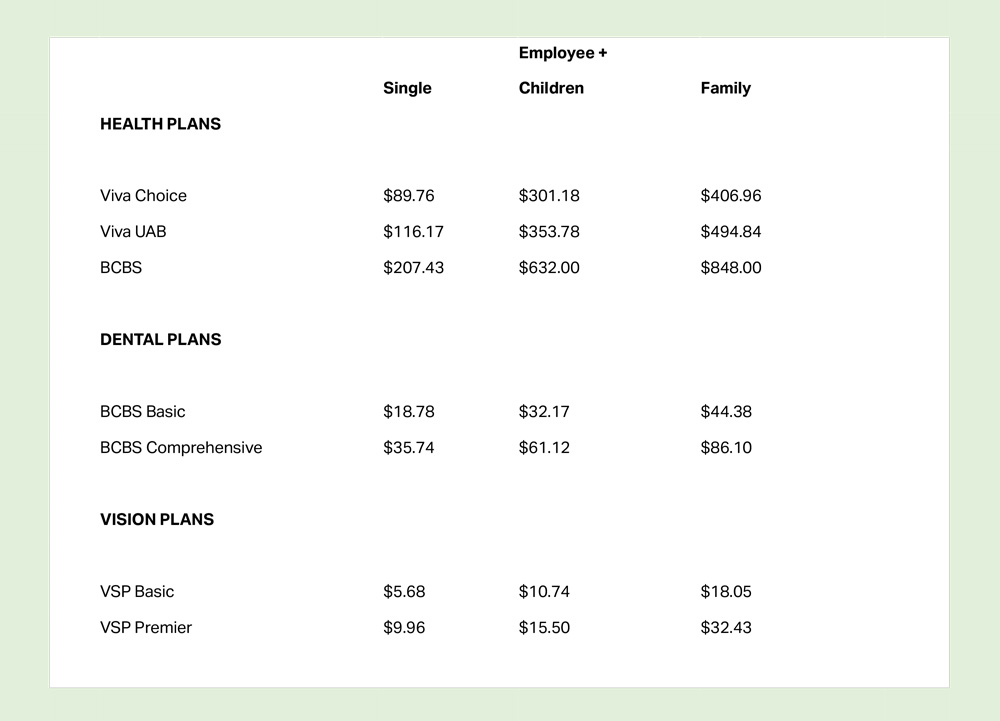Select the $5.68 VSP Basic single price
Viewport: 1000px width, 721px height.
pyautogui.click(x=404, y=592)
